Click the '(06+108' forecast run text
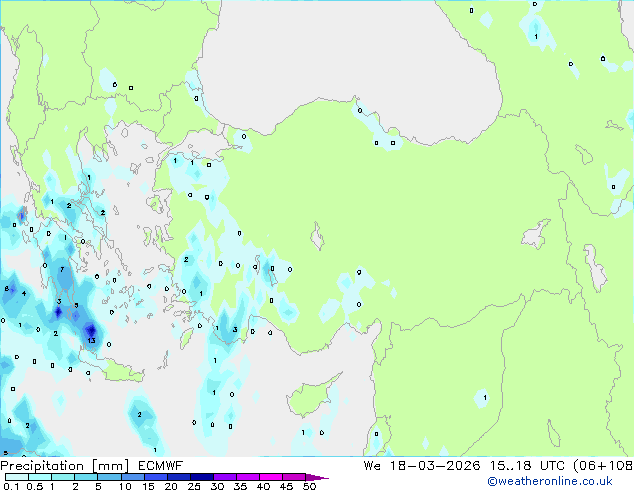Viewport: 634px width, 490px height. pos(603,466)
